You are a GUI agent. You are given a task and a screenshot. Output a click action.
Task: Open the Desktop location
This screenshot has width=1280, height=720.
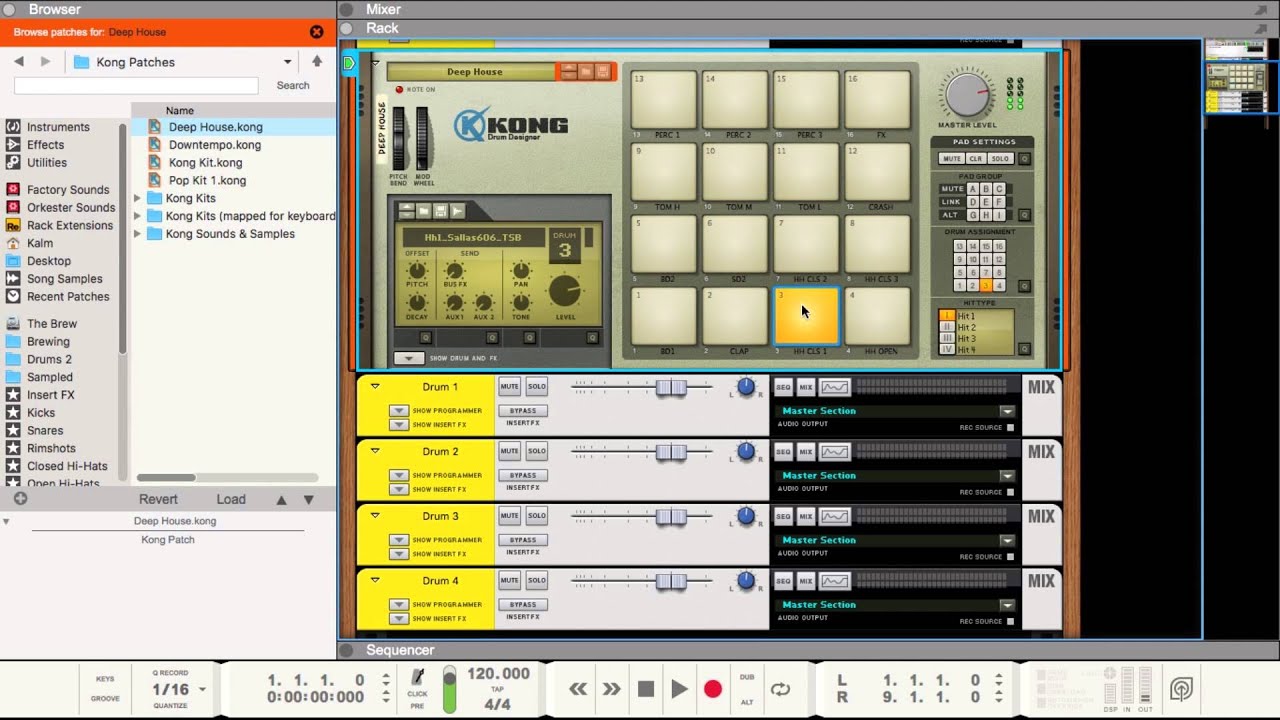click(49, 261)
